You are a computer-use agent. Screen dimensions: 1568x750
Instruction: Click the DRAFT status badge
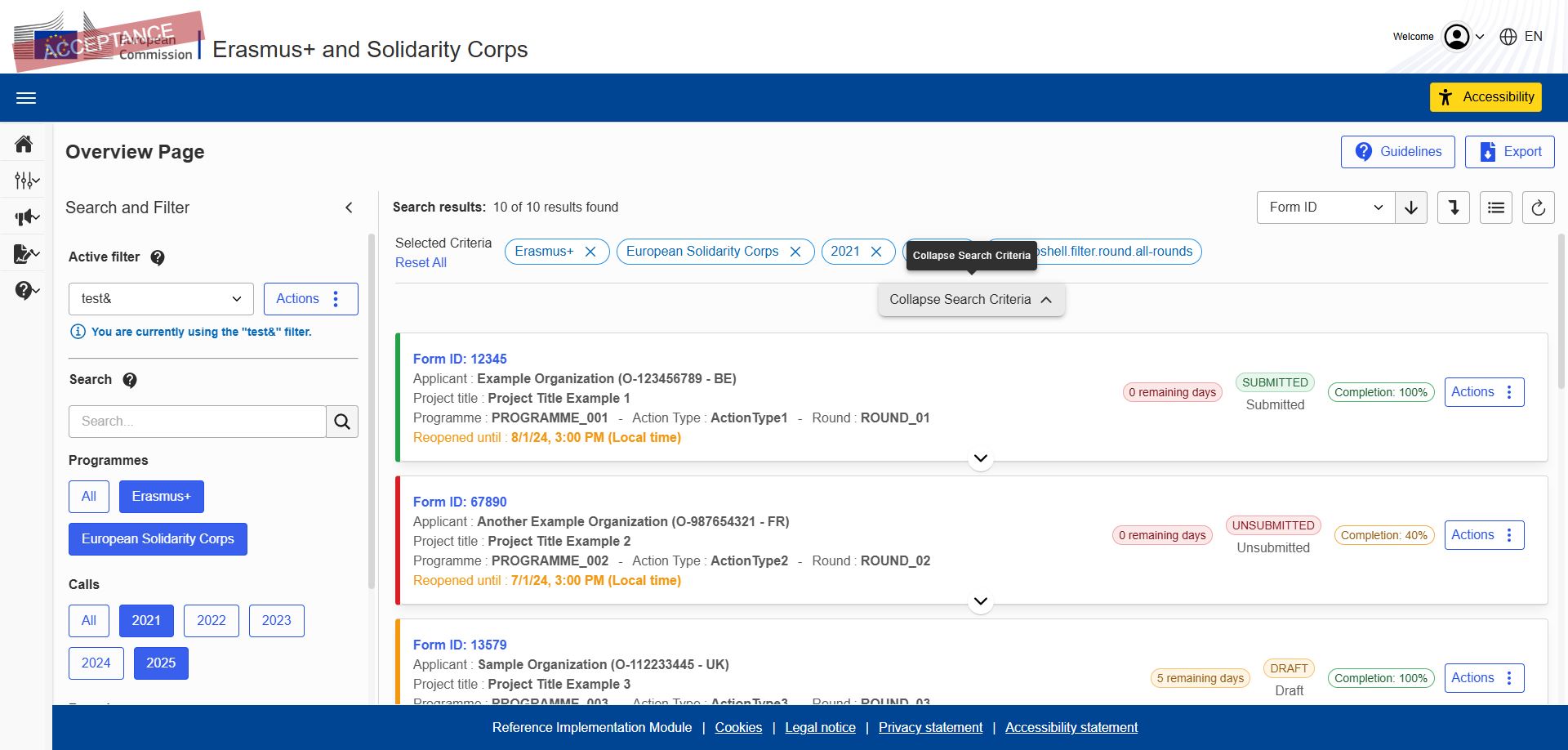coord(1289,669)
